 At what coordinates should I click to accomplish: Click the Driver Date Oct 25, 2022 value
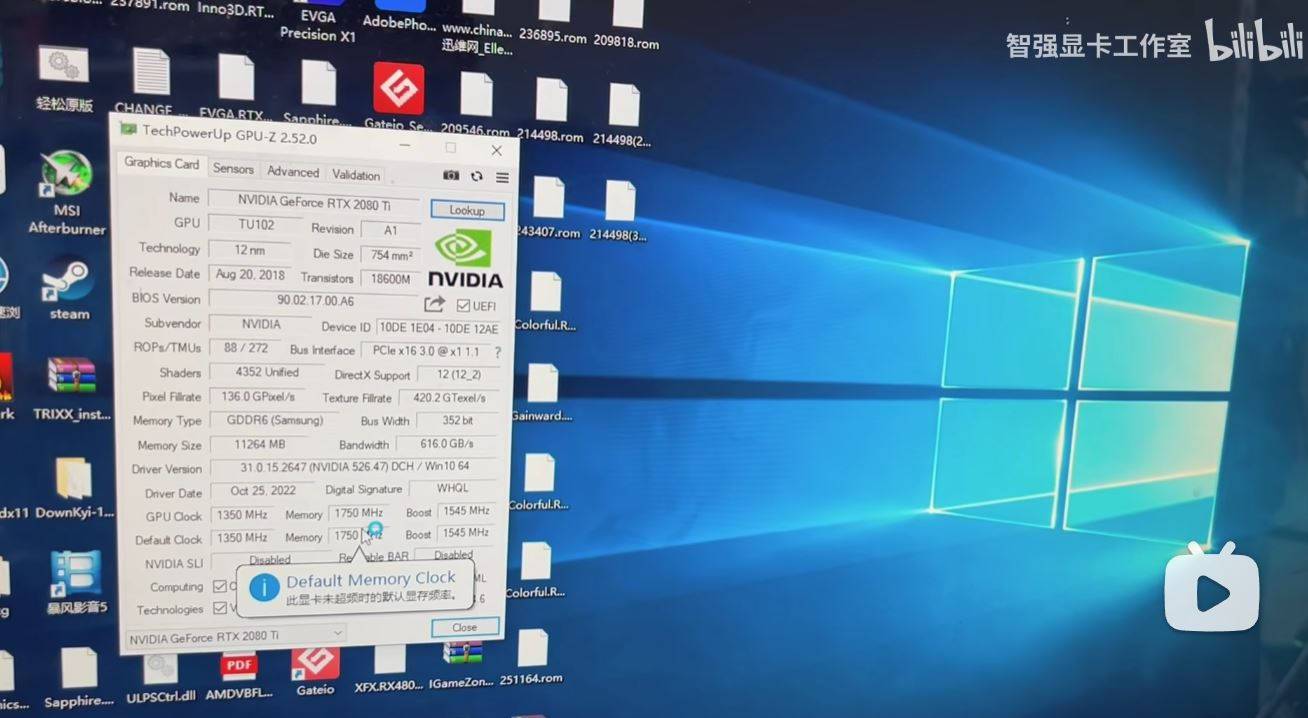pos(263,492)
